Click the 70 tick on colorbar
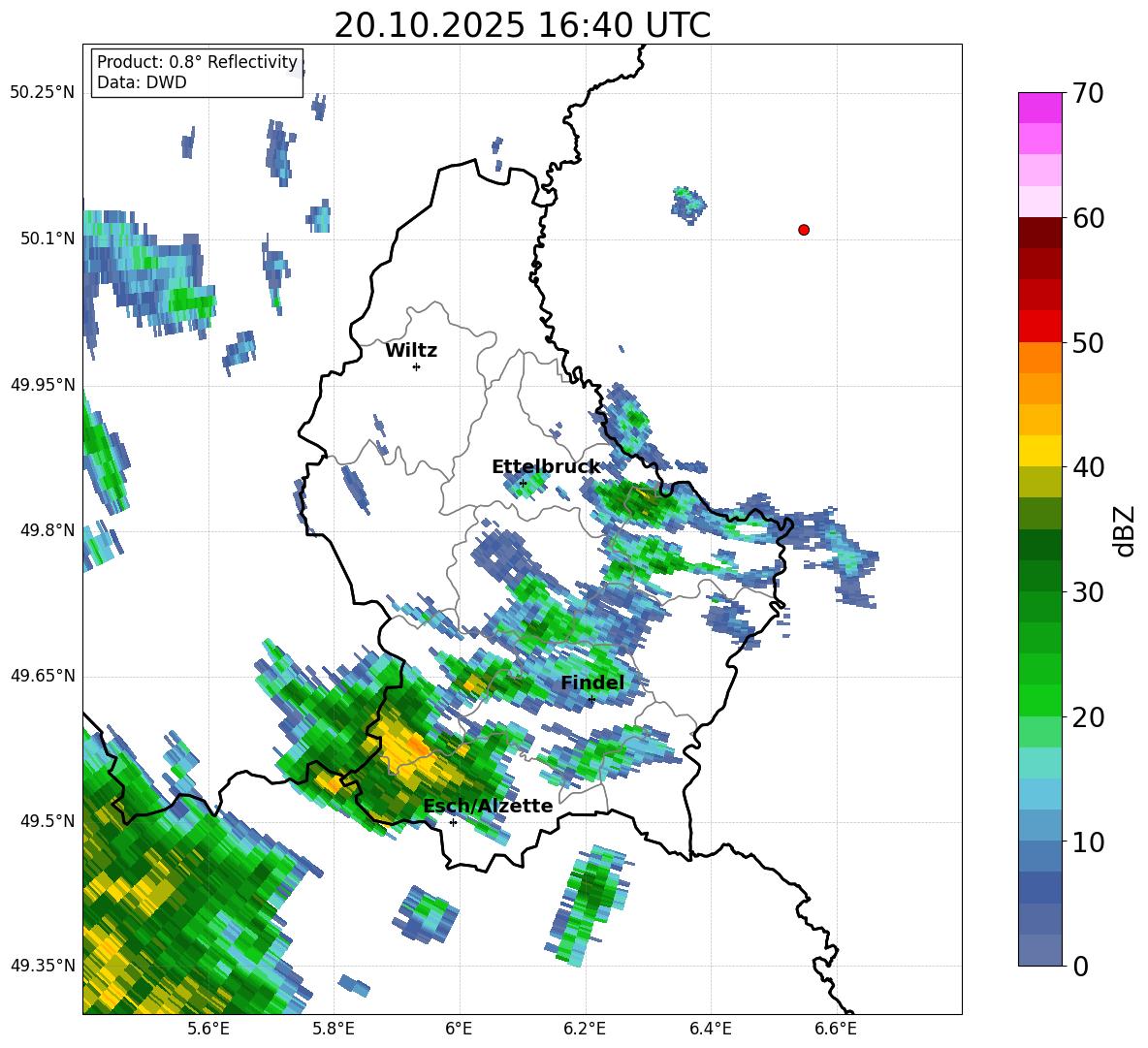This screenshot has width=1148, height=1048. (x=1088, y=94)
